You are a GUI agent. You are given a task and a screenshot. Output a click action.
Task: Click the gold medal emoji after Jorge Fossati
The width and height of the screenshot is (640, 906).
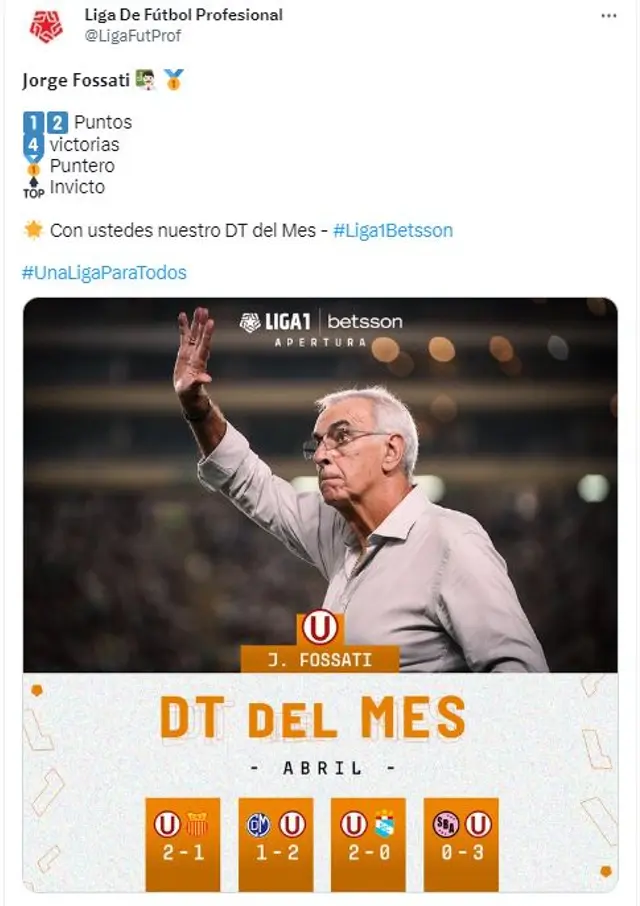point(173,80)
